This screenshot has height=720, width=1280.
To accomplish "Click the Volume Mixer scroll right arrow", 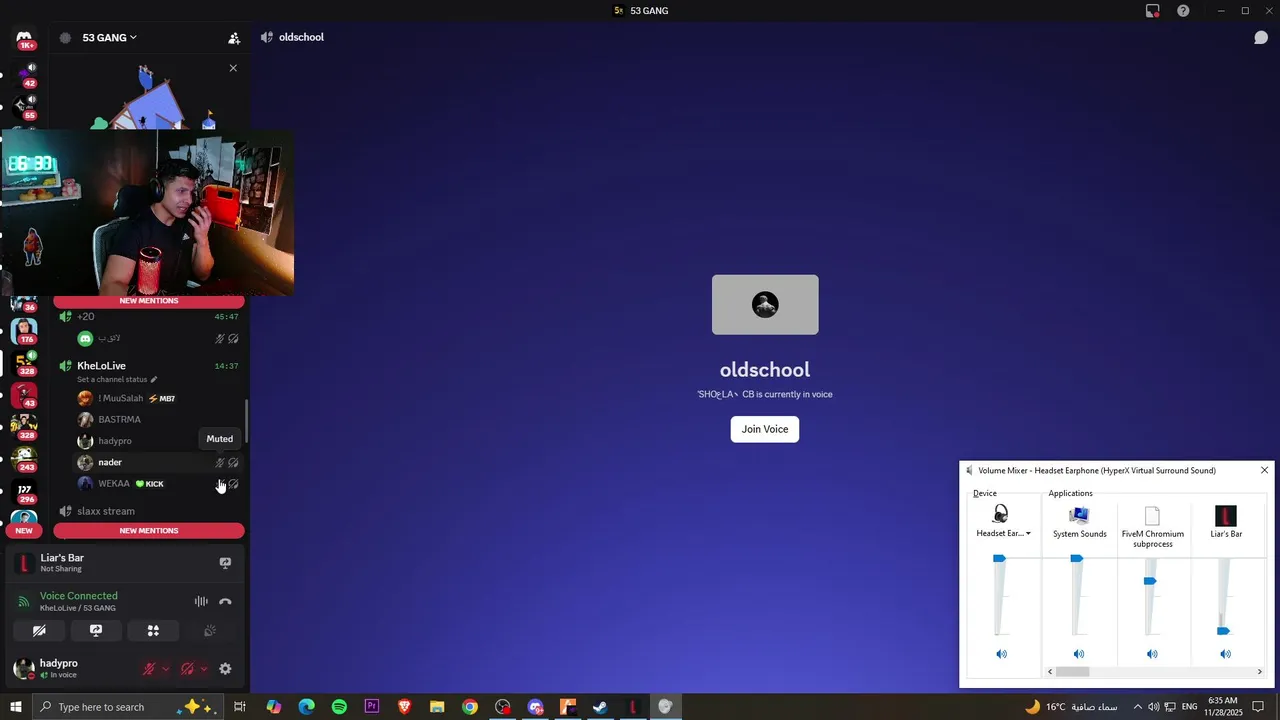I will (1259, 672).
